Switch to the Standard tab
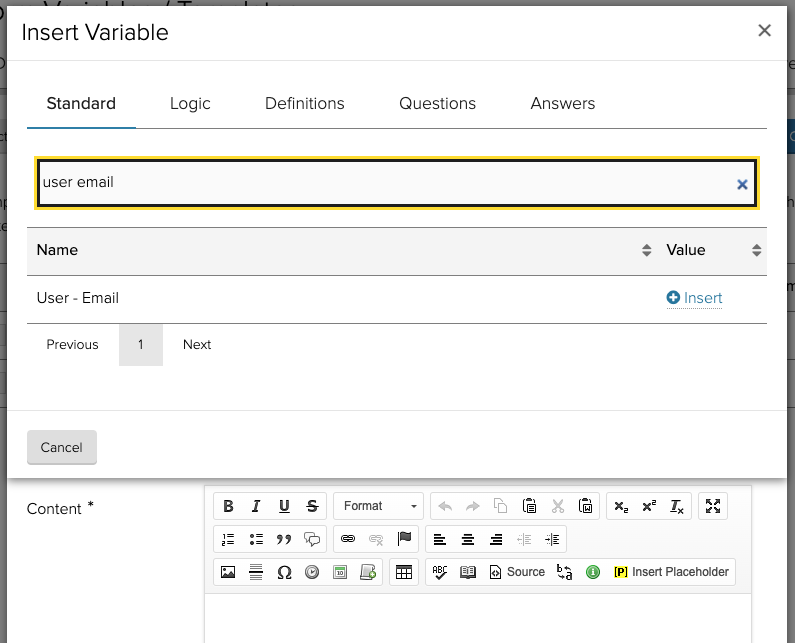Viewport: 795px width, 643px height. tap(81, 103)
